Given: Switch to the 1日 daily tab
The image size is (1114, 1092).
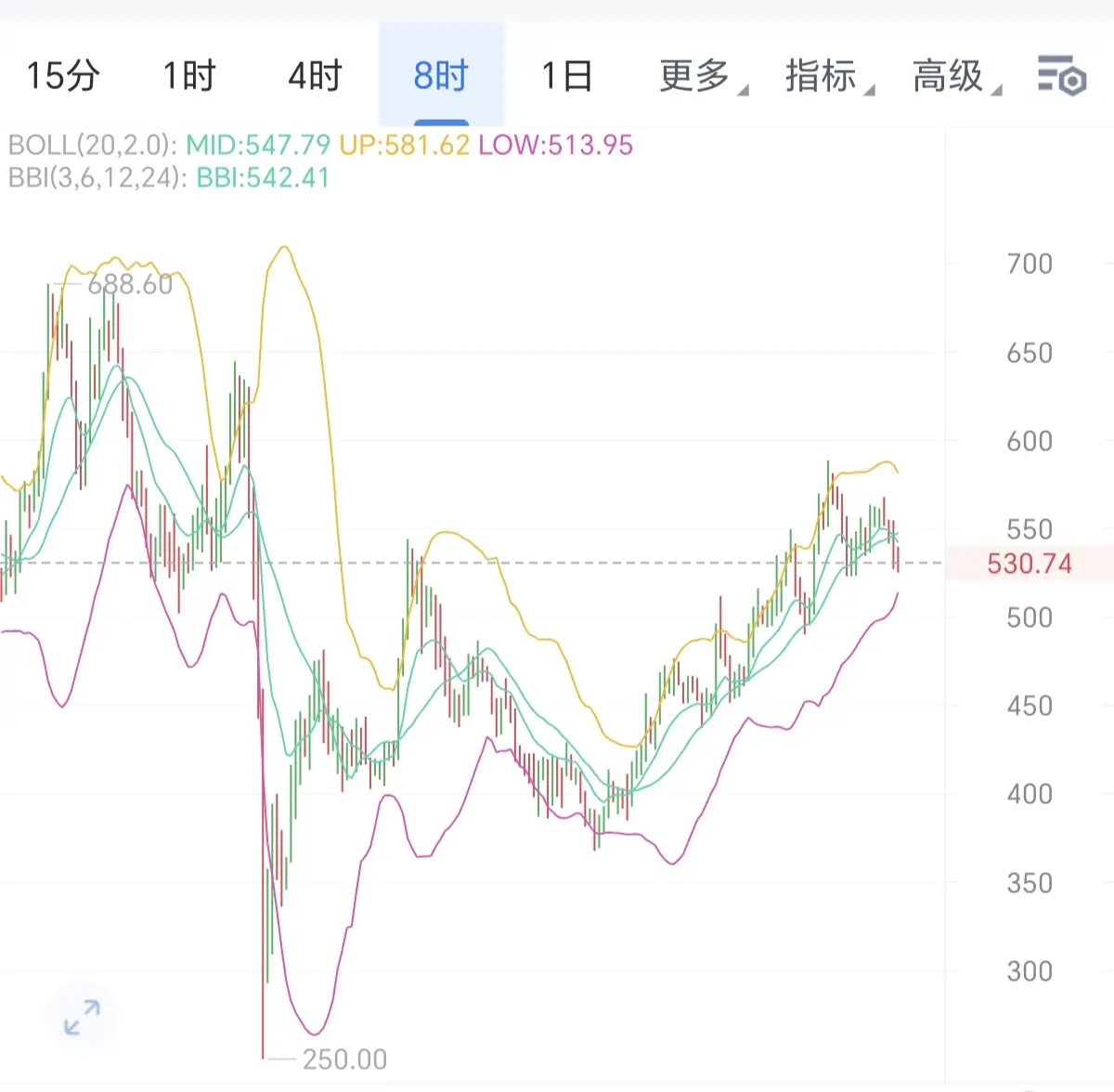Looking at the screenshot, I should [x=567, y=75].
